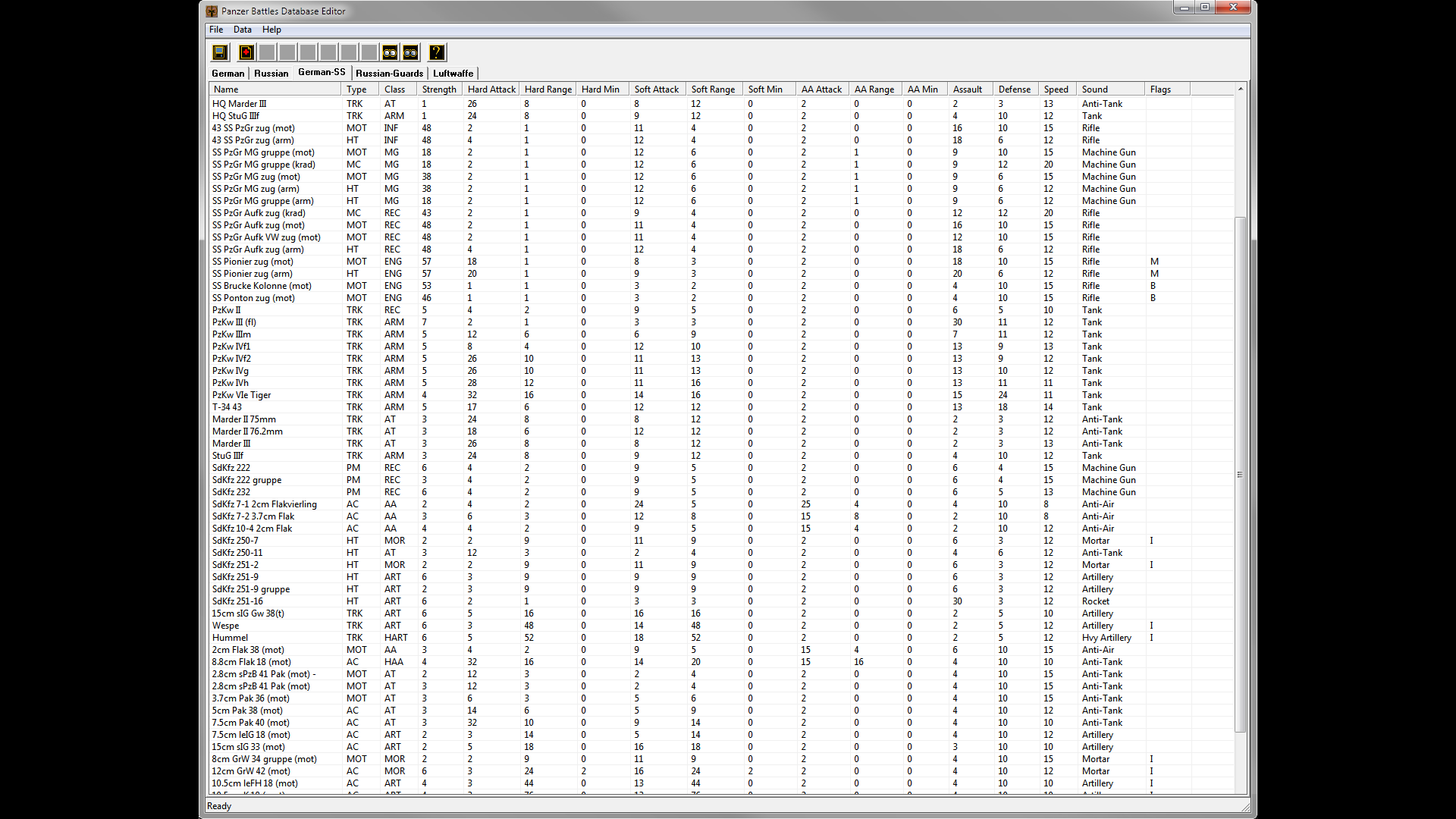Click the floppy disk Save icon
Screen dimensions: 1456x819
pyautogui.click(x=220, y=52)
